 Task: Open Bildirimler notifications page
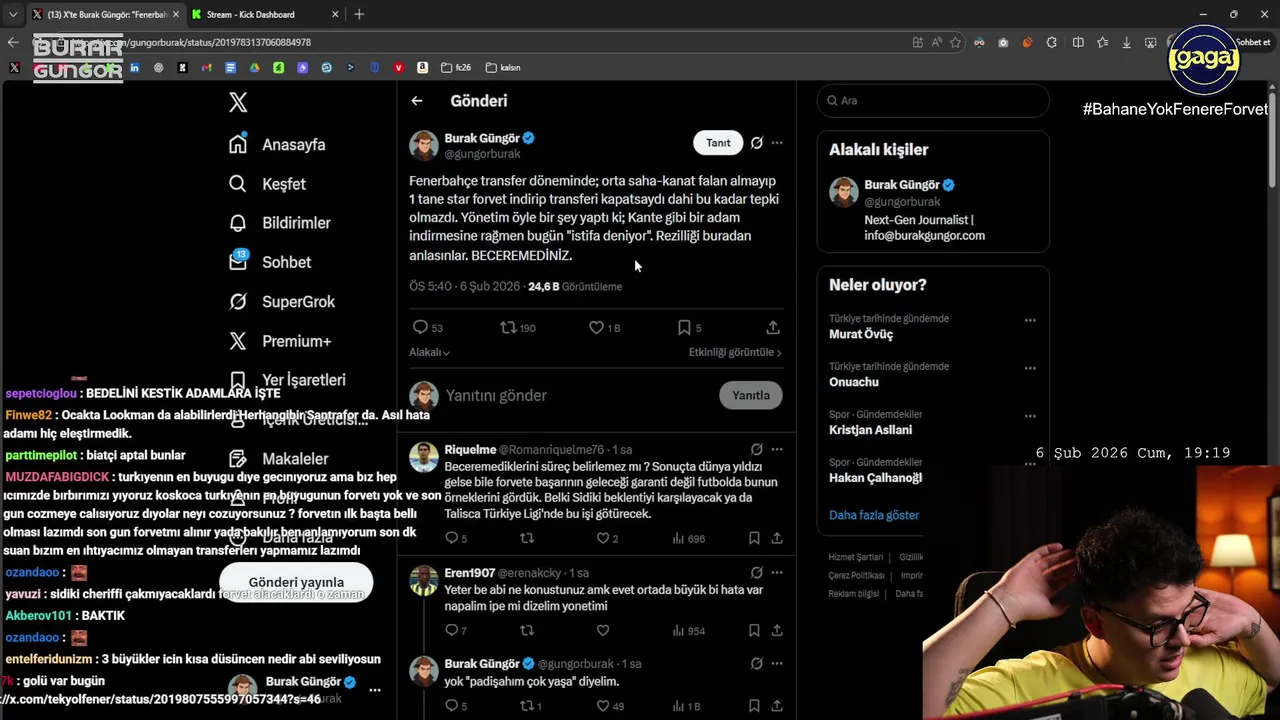(279, 223)
